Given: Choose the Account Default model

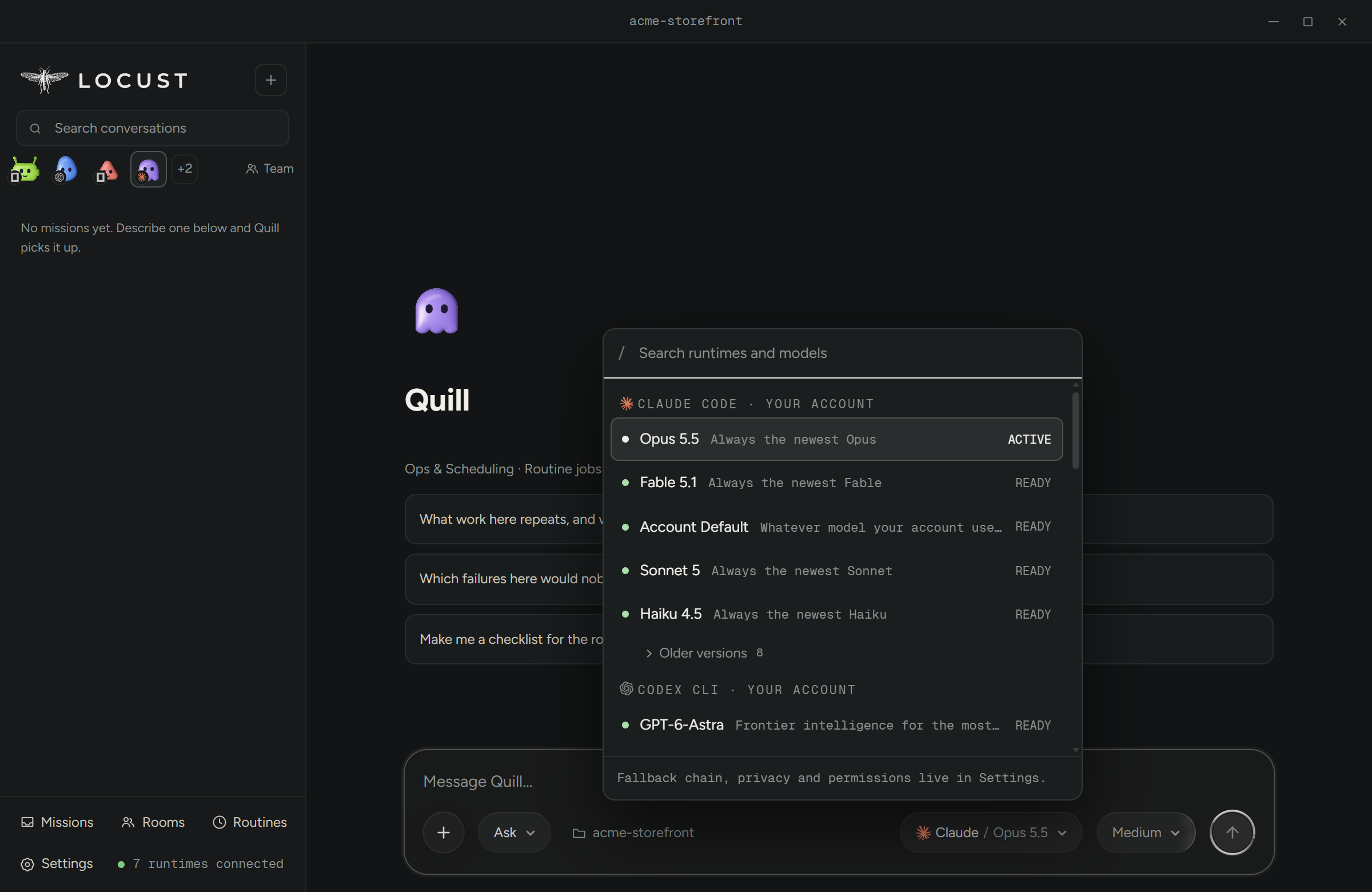Looking at the screenshot, I should pos(836,527).
